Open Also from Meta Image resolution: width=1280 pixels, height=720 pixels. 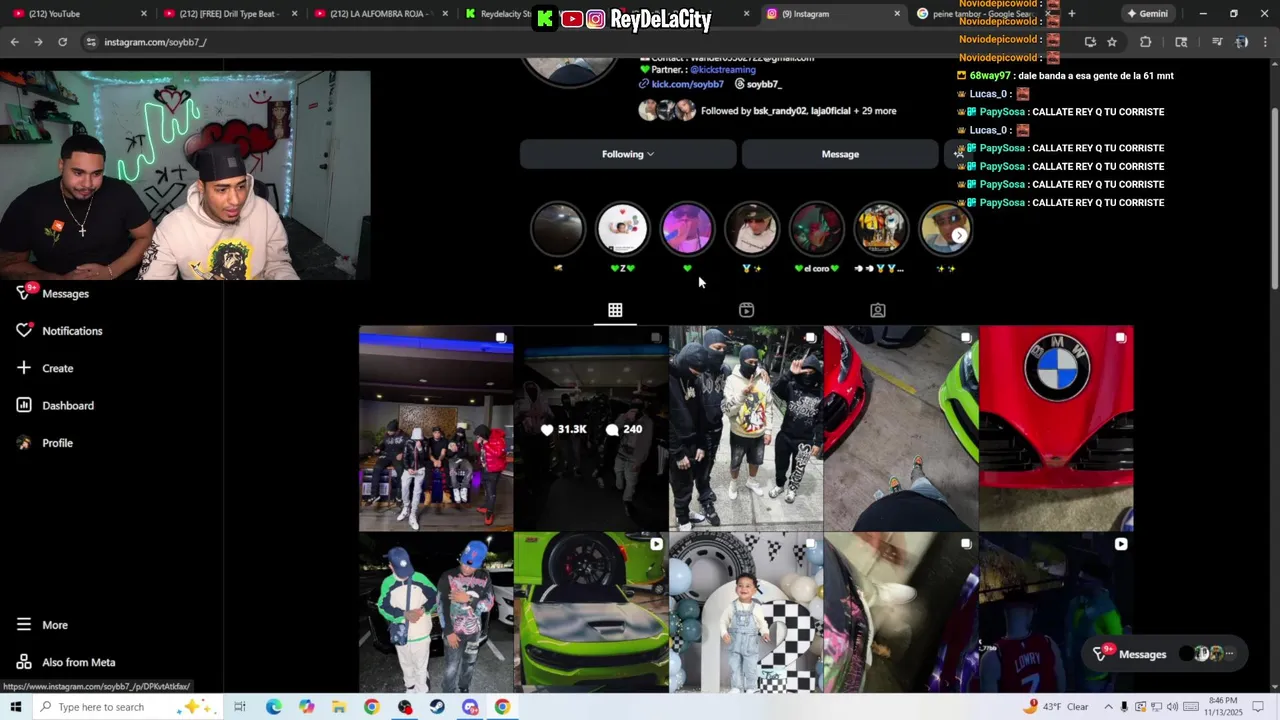pyautogui.click(x=66, y=662)
